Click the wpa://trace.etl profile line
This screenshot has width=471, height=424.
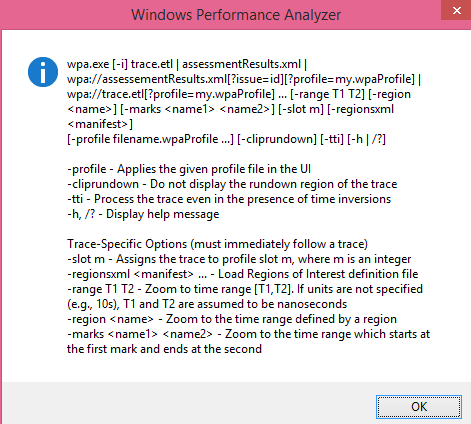[239, 94]
